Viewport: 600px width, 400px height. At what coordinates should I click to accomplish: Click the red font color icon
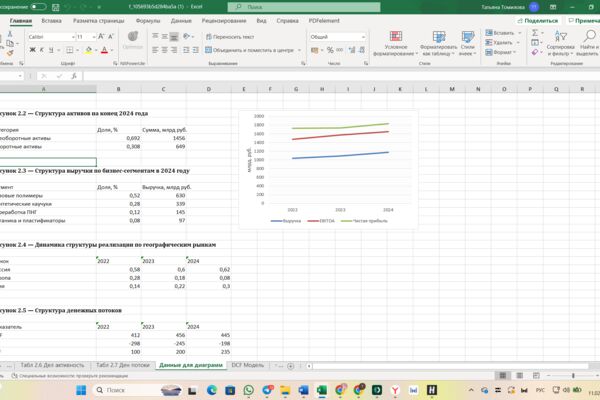coord(104,50)
